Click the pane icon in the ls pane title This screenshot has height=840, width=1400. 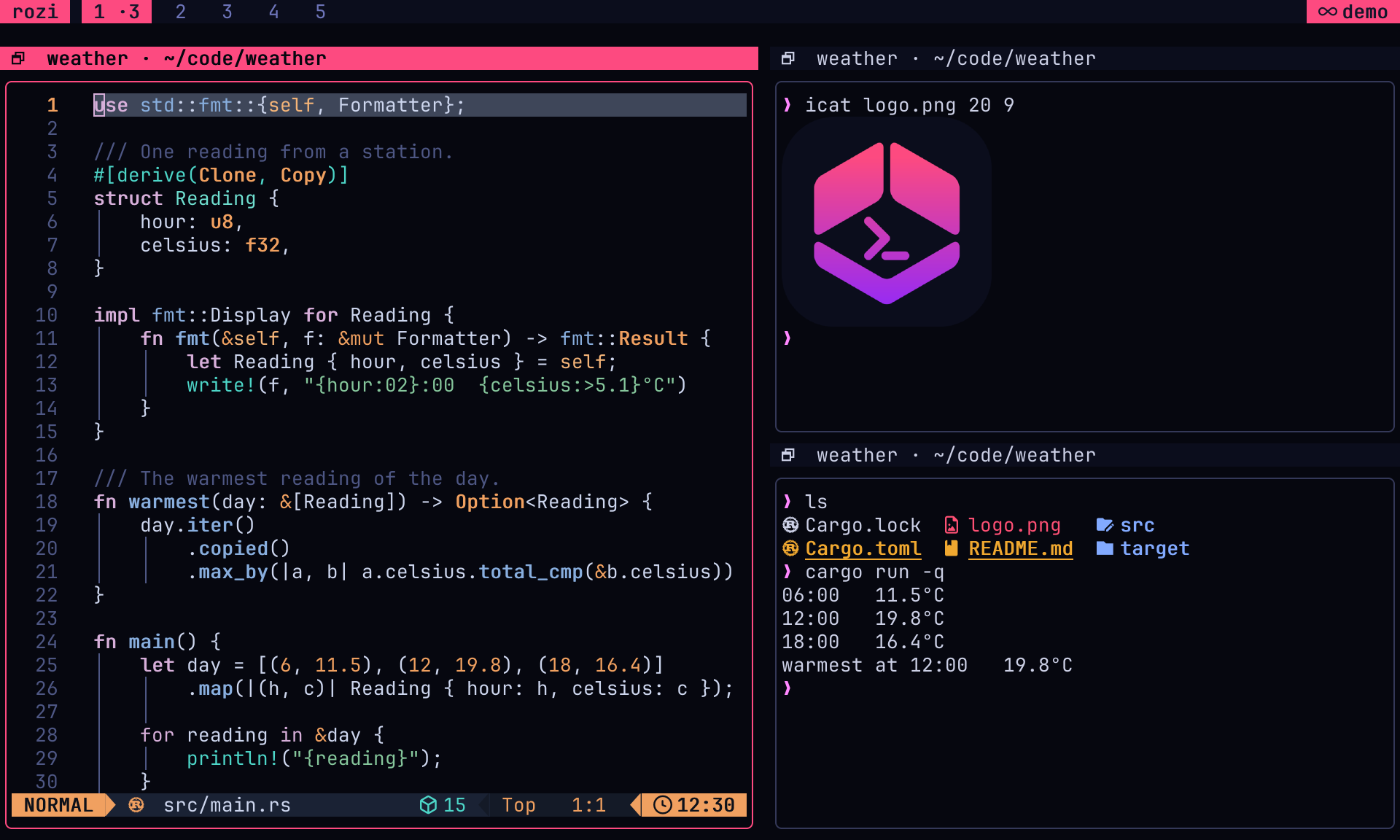pyautogui.click(x=788, y=455)
